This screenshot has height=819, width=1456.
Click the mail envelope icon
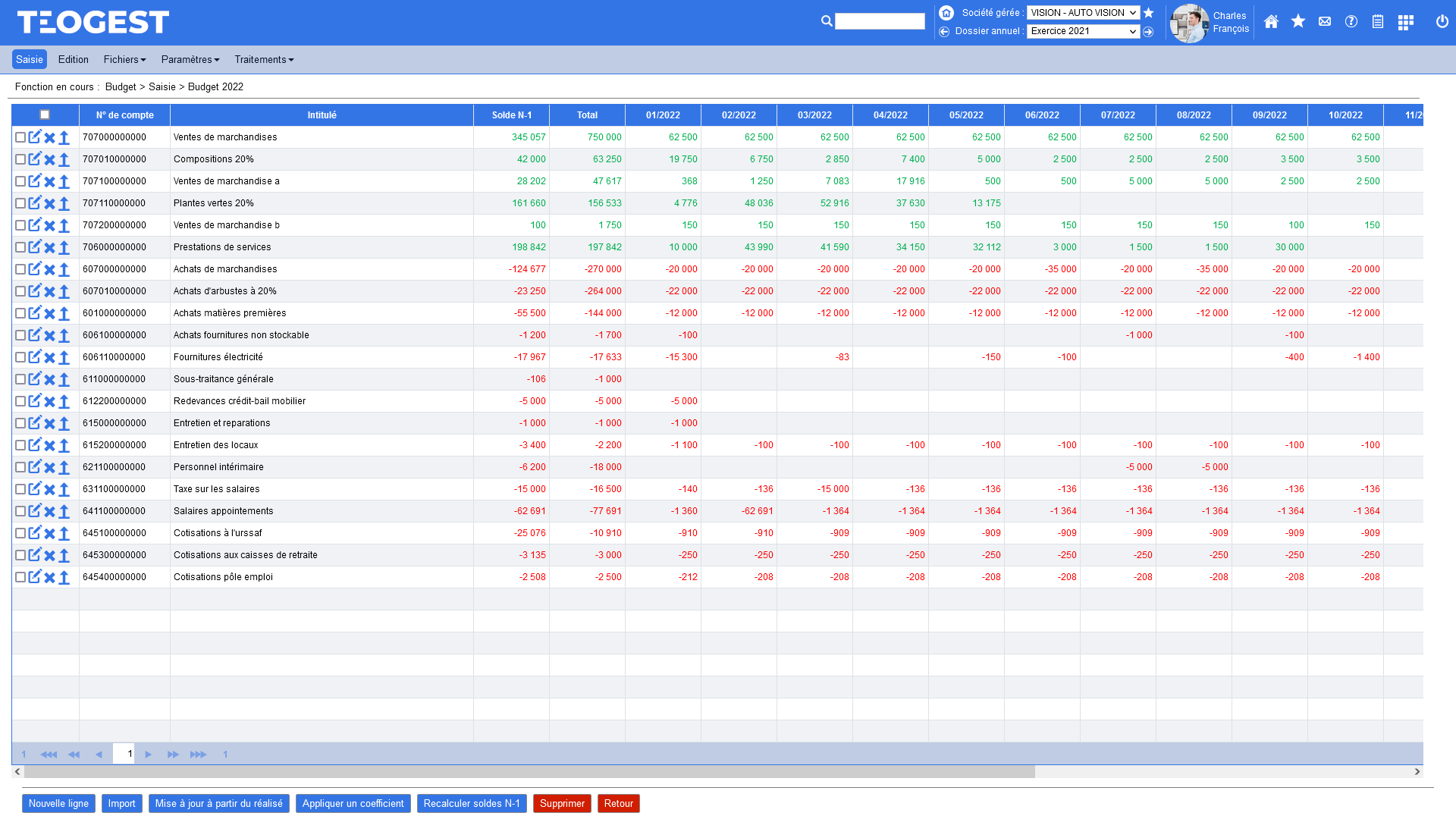tap(1325, 22)
